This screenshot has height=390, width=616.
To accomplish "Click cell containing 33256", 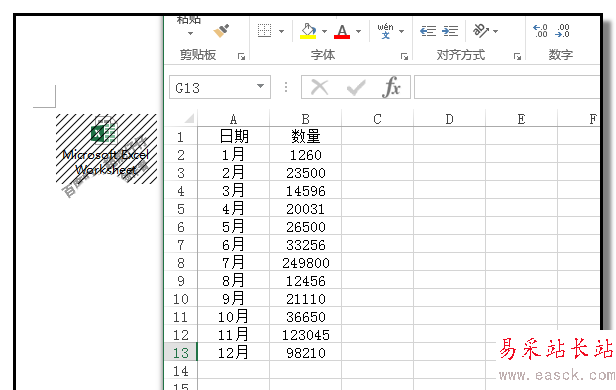I will coord(306,245).
